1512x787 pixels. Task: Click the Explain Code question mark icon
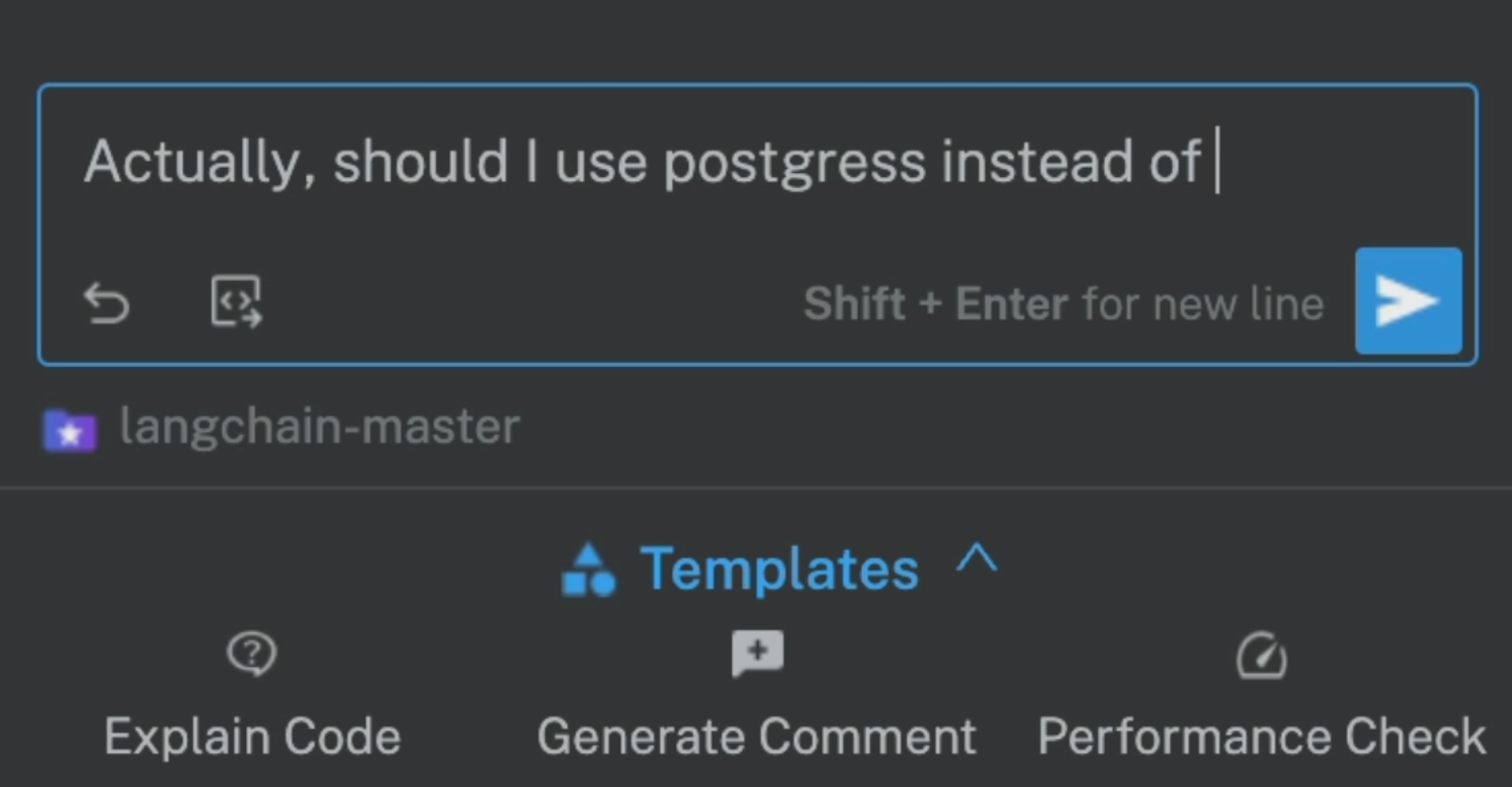[252, 654]
